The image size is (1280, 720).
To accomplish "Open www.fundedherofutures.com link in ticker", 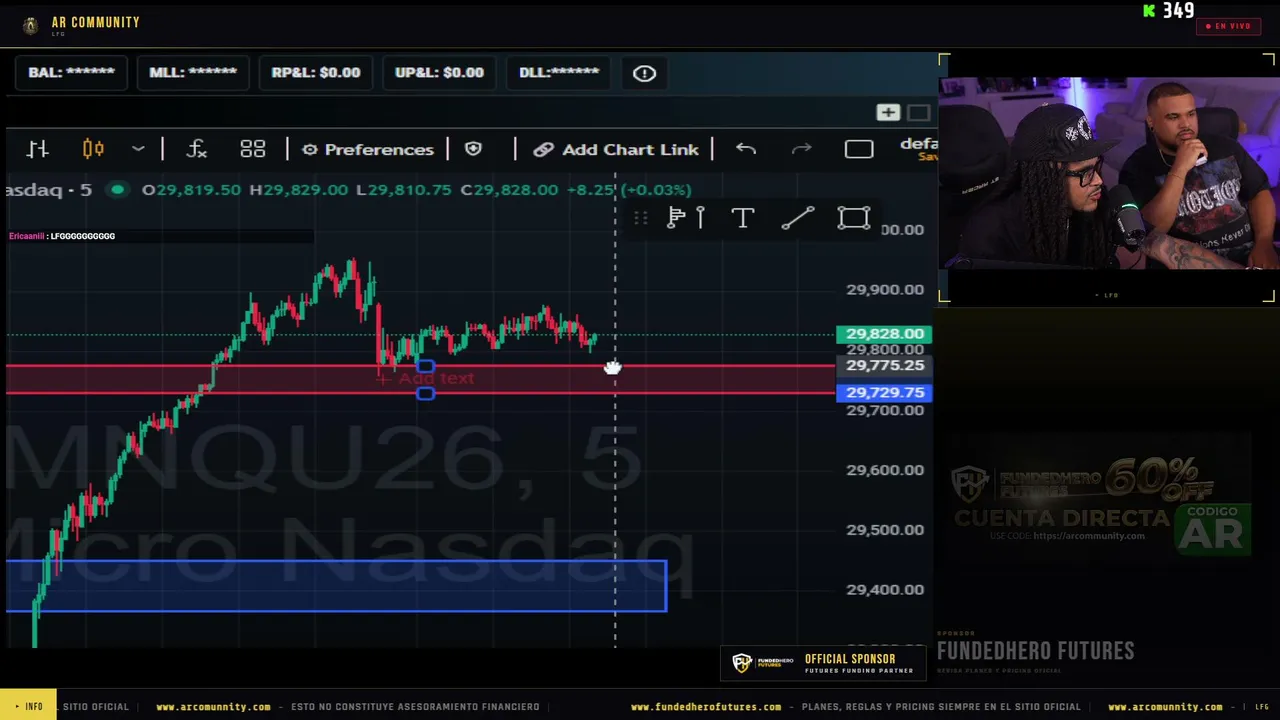I will (x=706, y=707).
